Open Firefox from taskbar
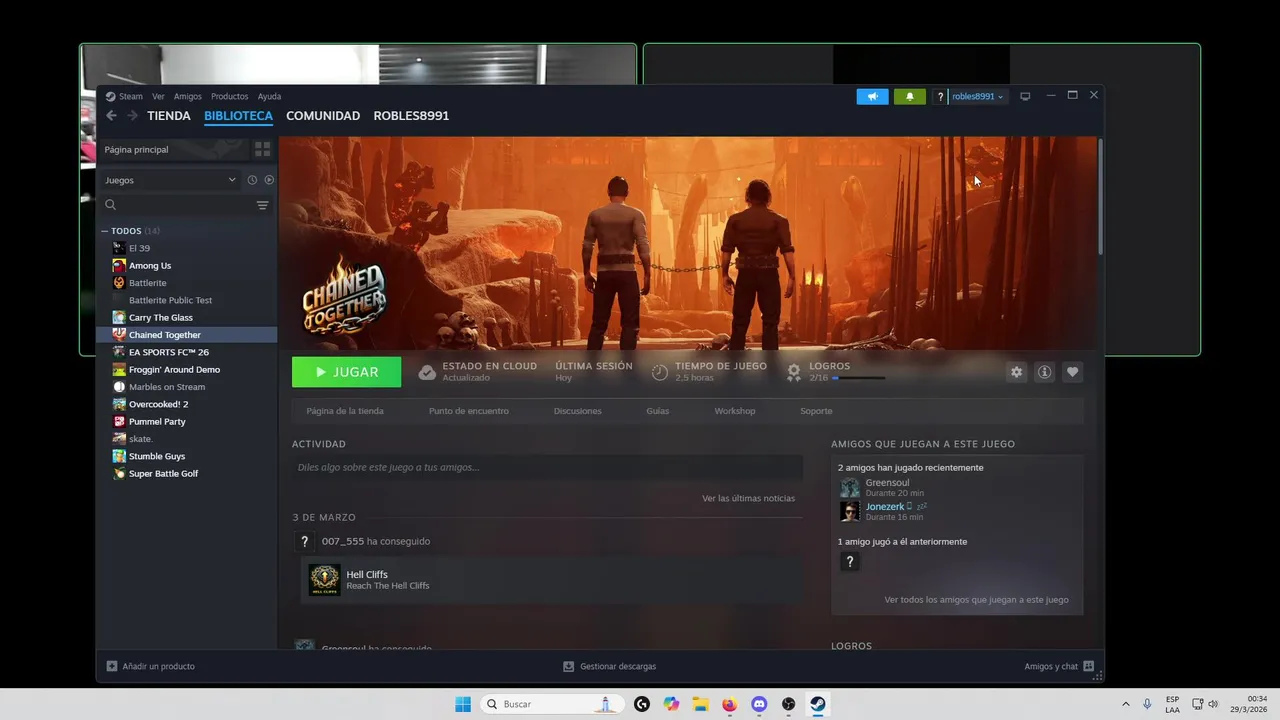 click(729, 704)
